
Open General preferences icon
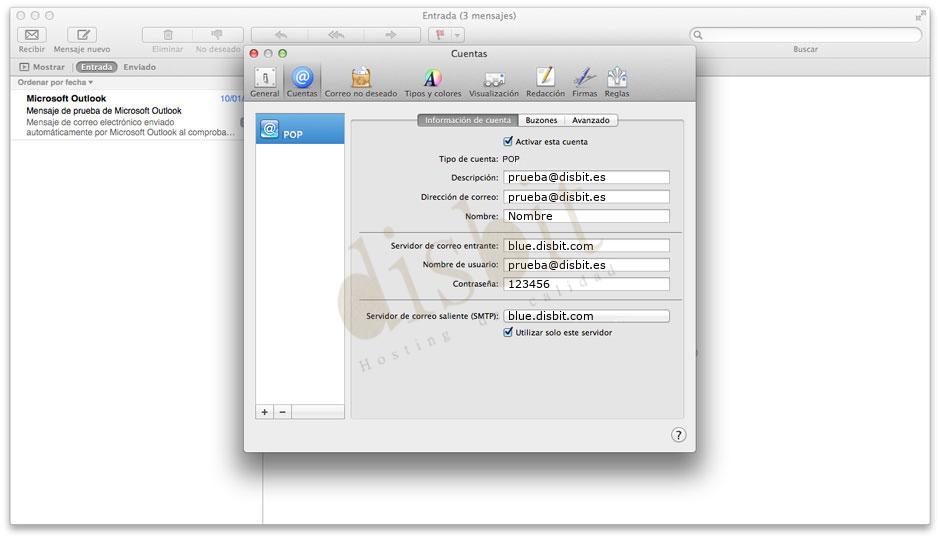coord(264,79)
